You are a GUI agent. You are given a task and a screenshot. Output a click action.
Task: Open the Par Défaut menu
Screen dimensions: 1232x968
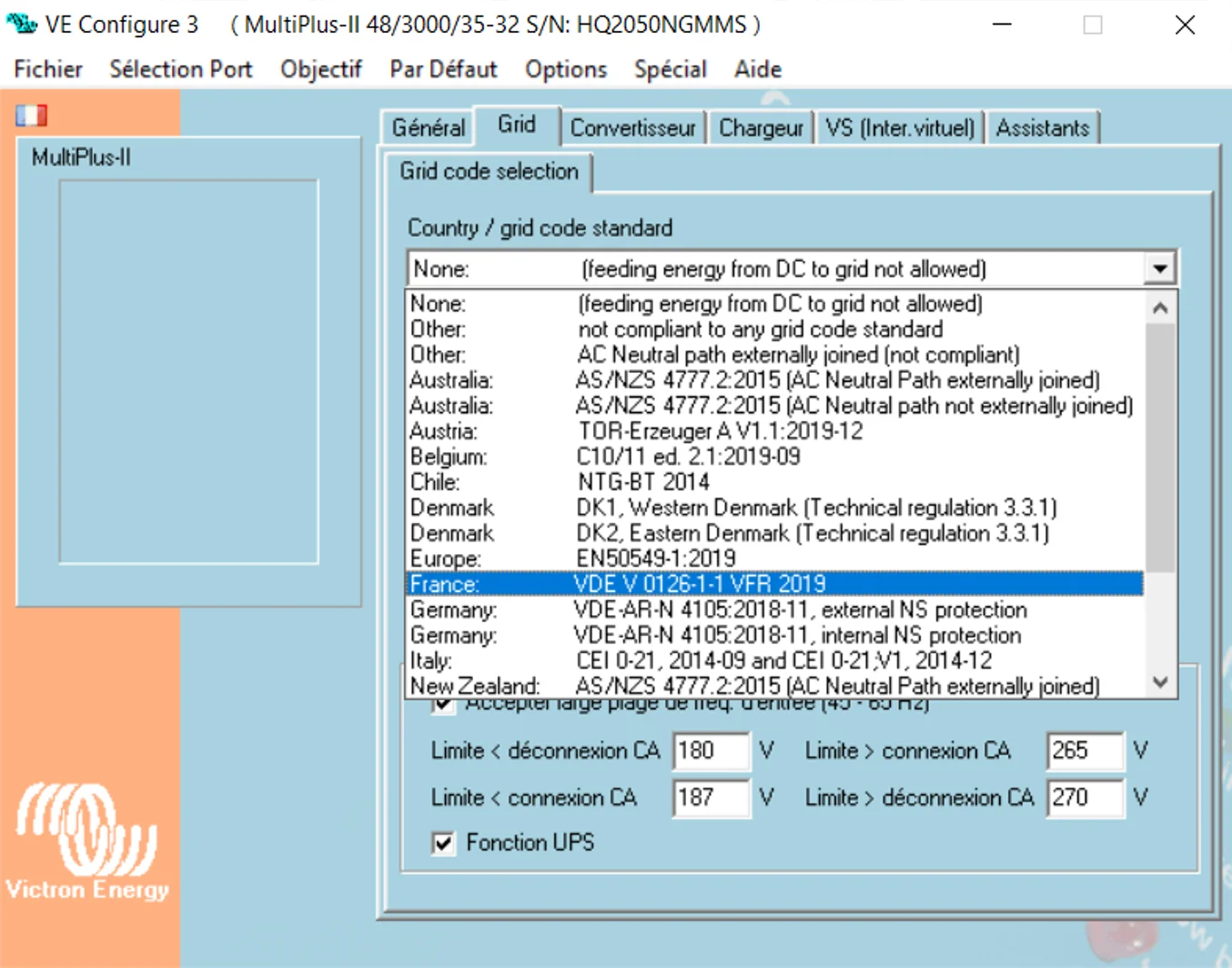(444, 69)
